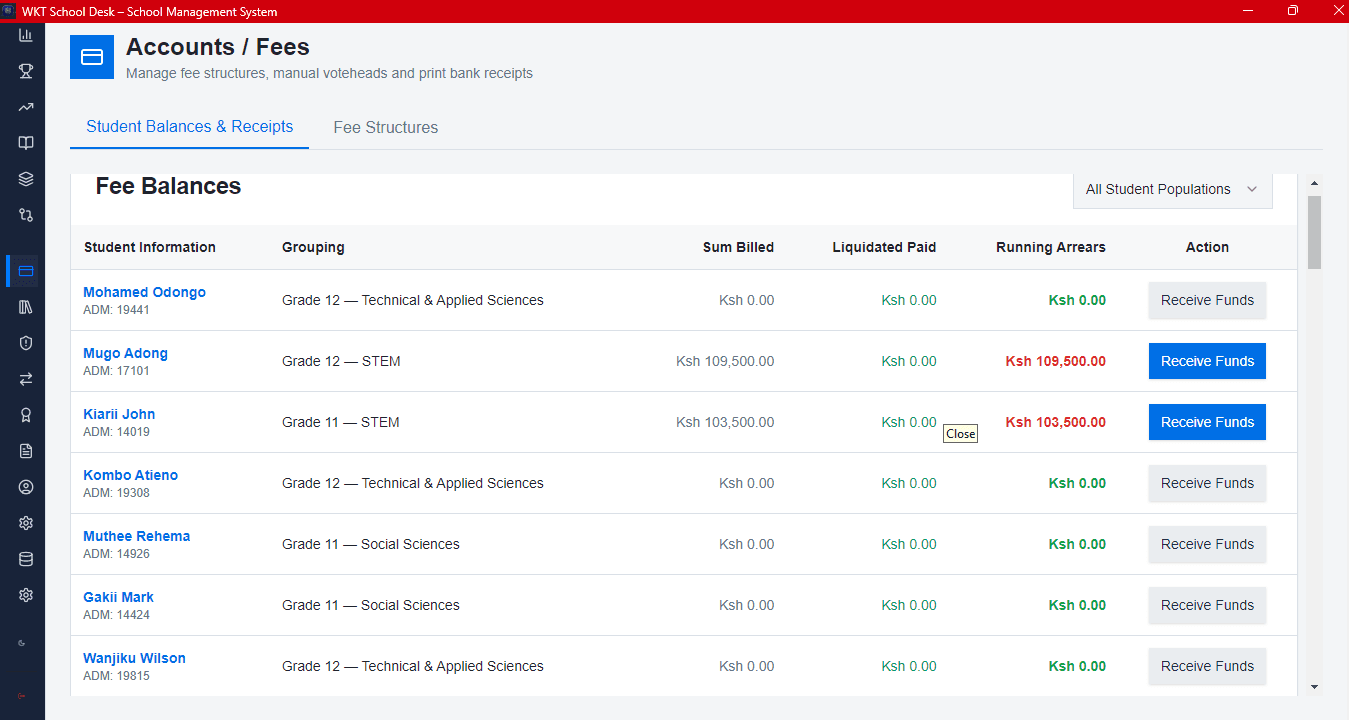Open the branching workflow sidebar icon
The width and height of the screenshot is (1349, 720).
[25, 215]
